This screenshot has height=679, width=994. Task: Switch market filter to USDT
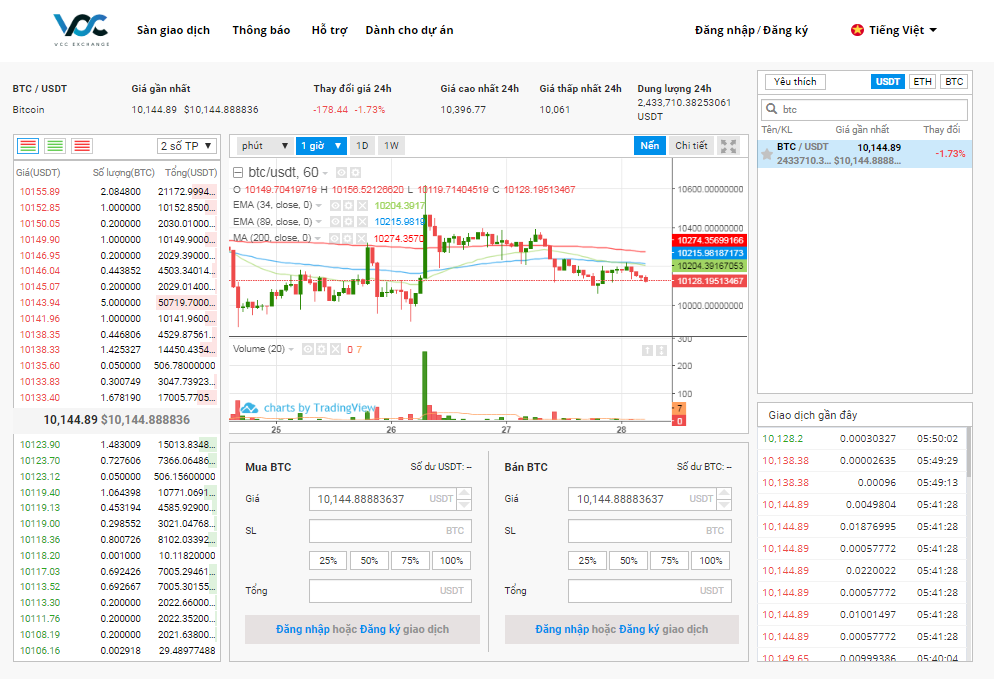tap(888, 82)
